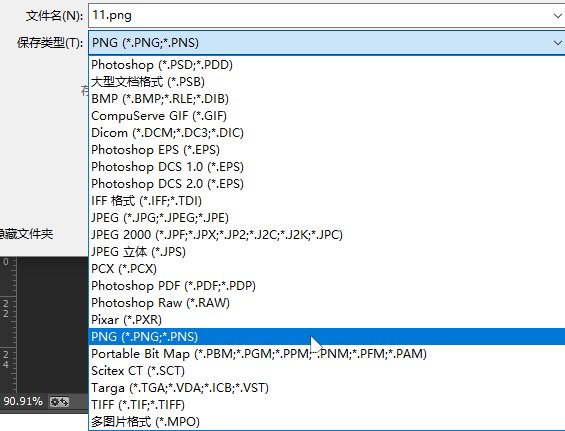Image resolution: width=565 pixels, height=431 pixels.
Task: Click the status bar icon beside 90.91%
Action: pos(59,401)
